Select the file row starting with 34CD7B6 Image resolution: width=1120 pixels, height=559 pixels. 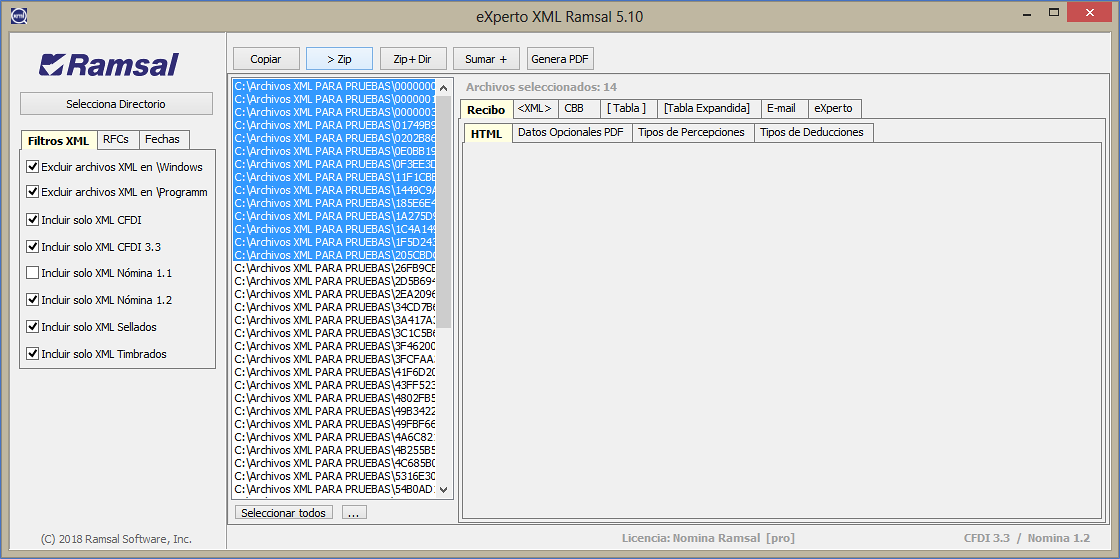(x=334, y=306)
